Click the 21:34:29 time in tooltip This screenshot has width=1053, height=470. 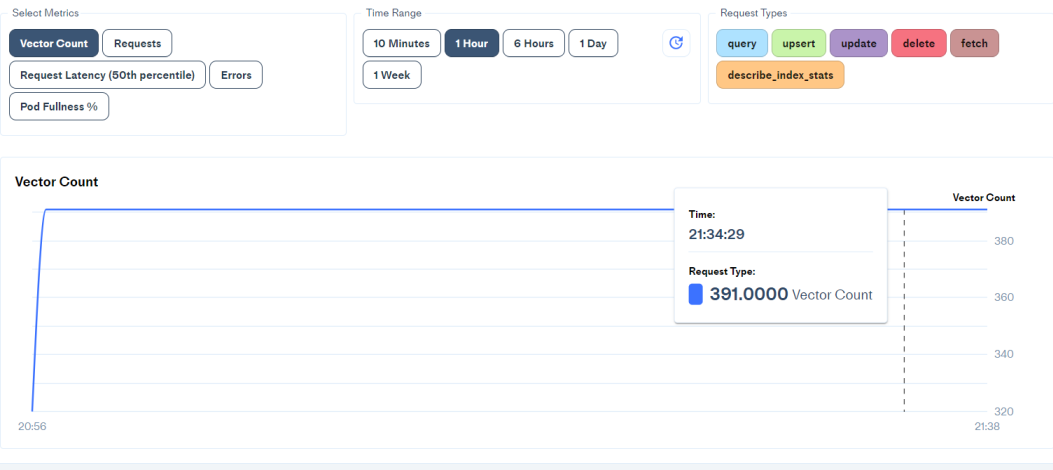[x=717, y=234]
